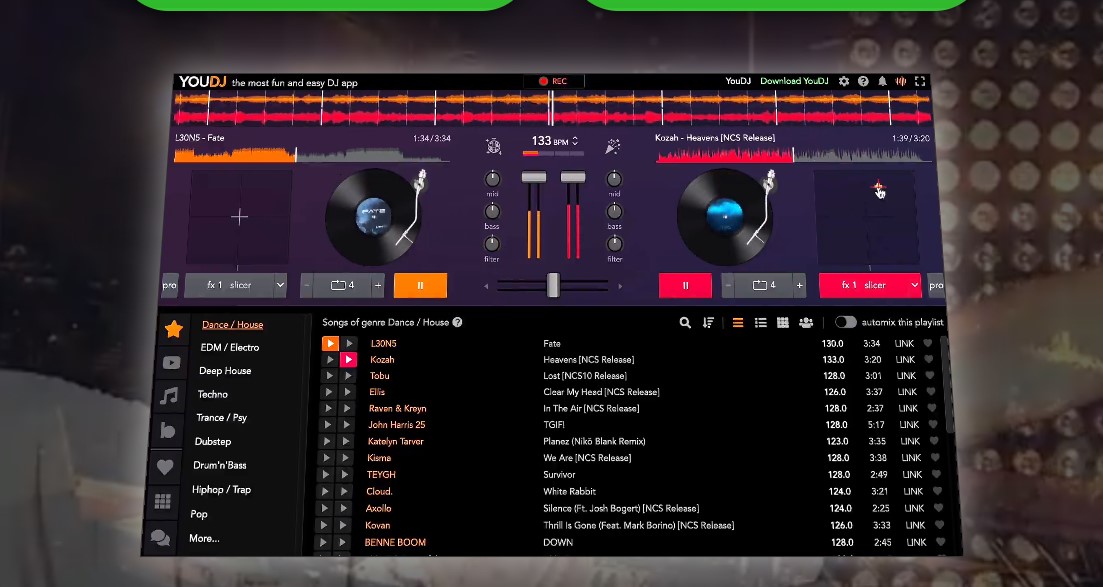Expand More... genres list
The width and height of the screenshot is (1103, 587).
pos(205,538)
